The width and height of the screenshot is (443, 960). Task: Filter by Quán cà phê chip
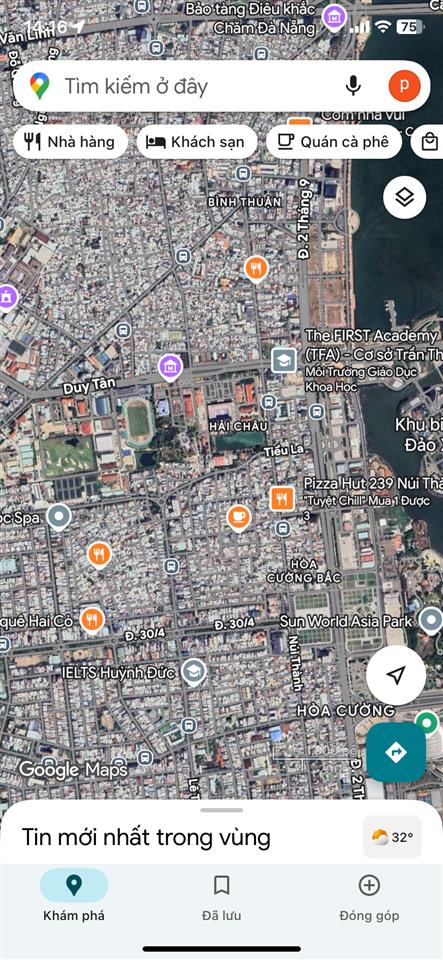click(x=334, y=142)
